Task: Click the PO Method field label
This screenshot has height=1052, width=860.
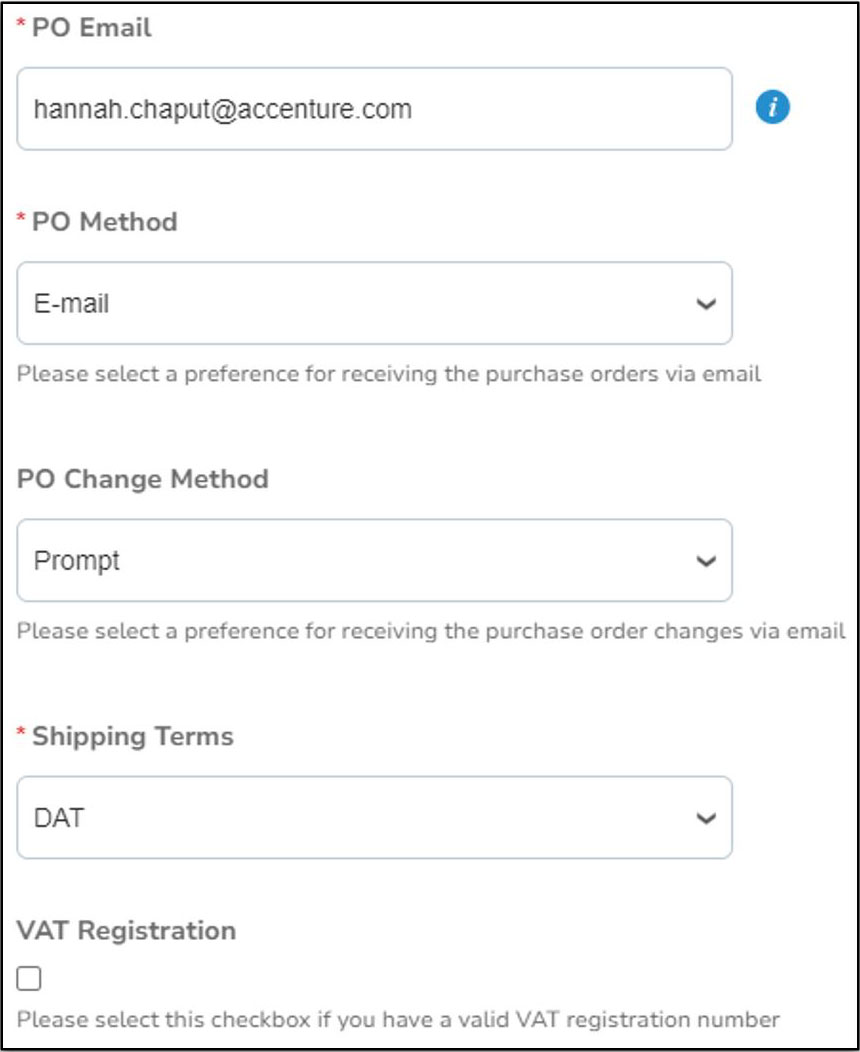Action: click(104, 221)
